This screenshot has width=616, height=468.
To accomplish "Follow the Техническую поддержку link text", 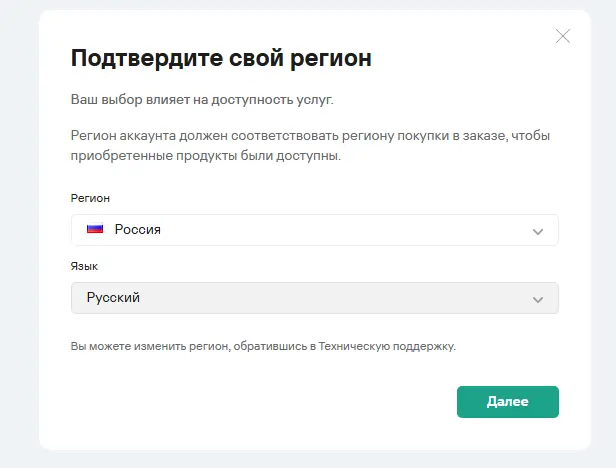I will (387, 346).
